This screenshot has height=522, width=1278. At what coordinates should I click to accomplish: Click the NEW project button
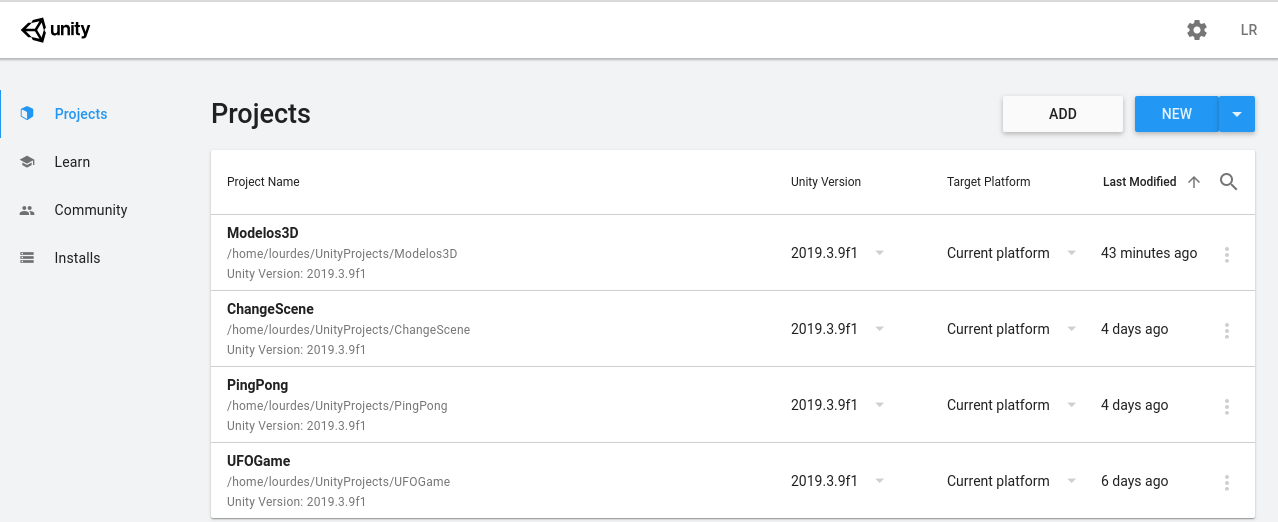pyautogui.click(x=1177, y=114)
